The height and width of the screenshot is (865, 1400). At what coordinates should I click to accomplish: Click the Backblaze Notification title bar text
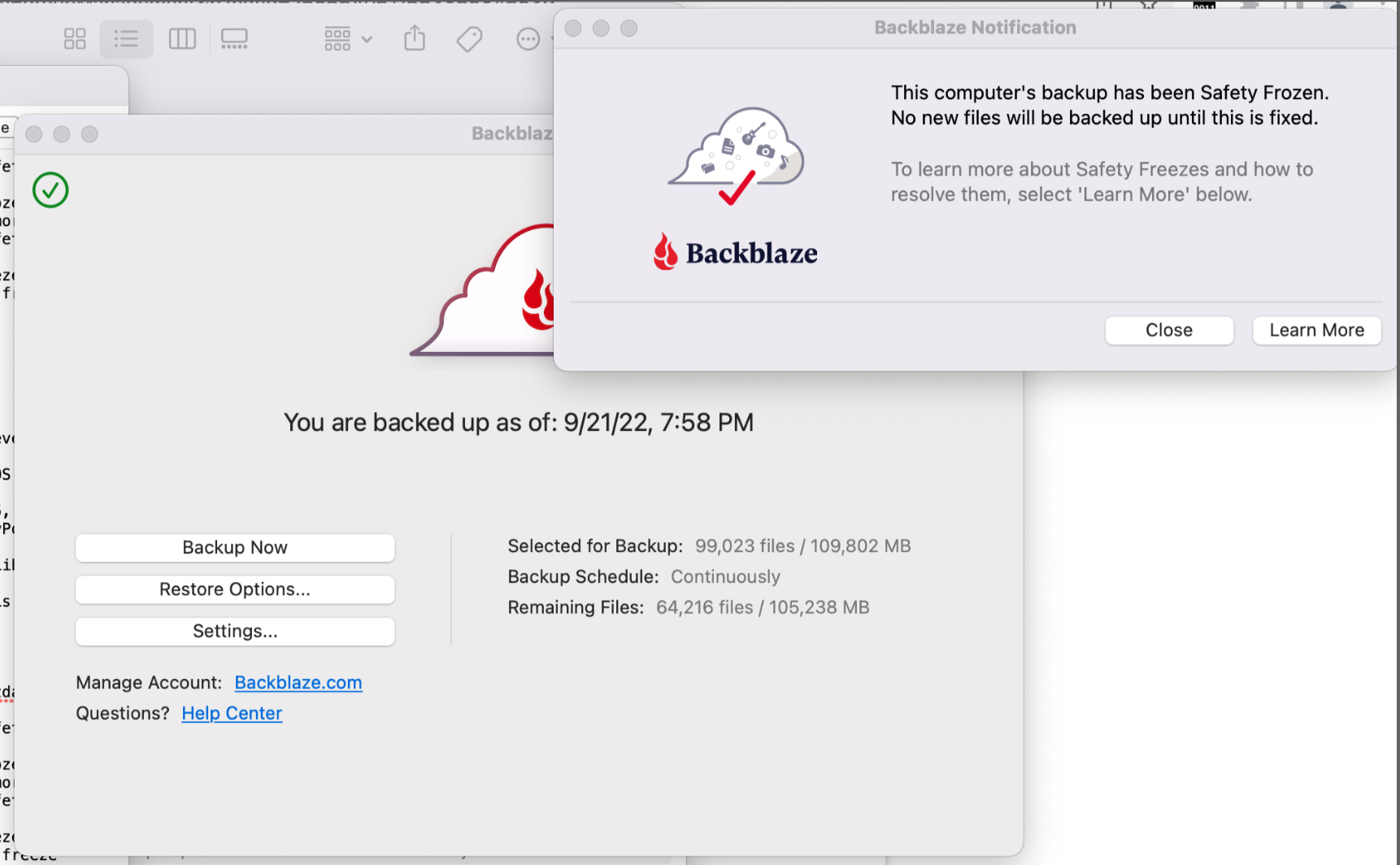(975, 28)
